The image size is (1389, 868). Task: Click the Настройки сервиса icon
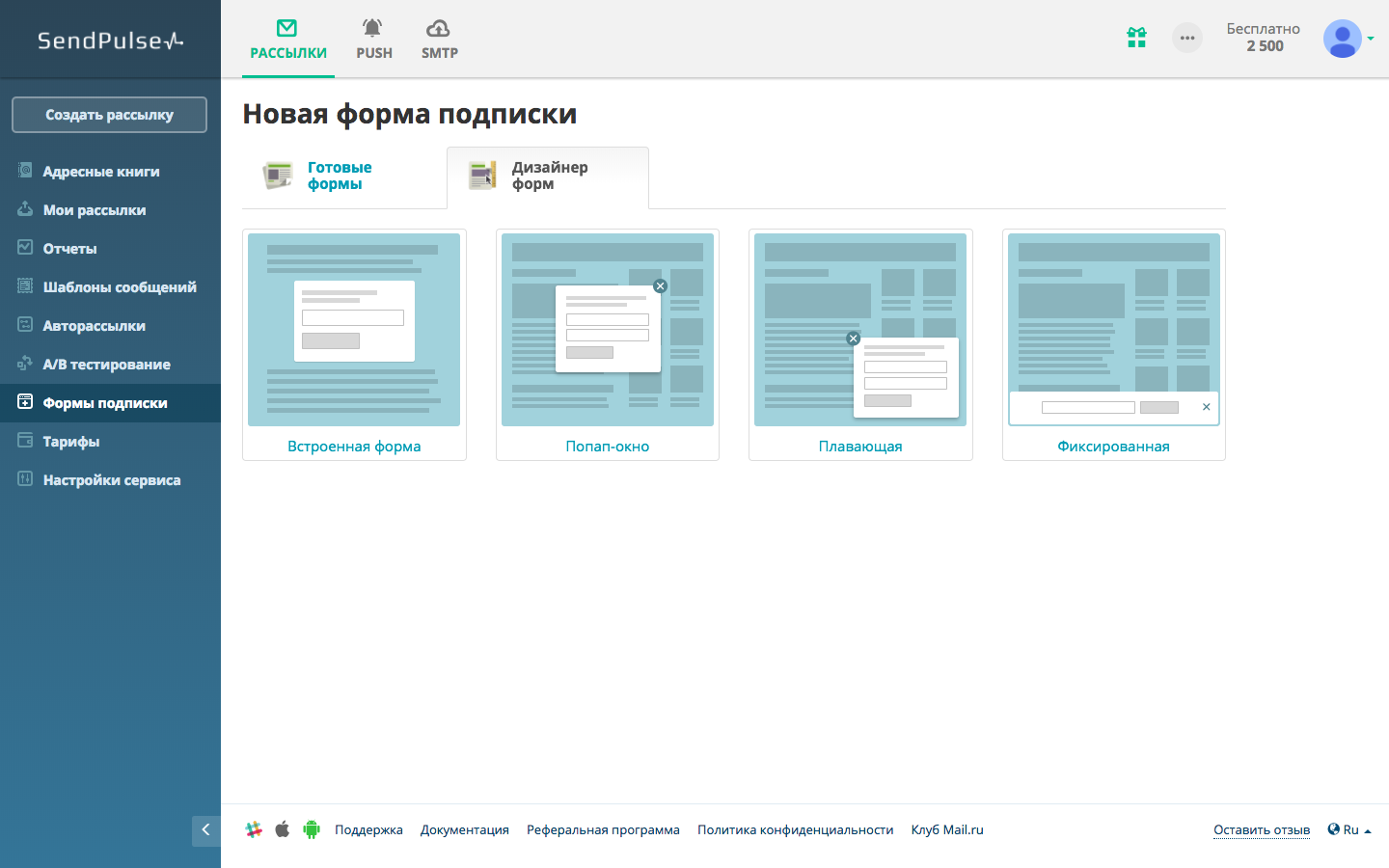[25, 479]
